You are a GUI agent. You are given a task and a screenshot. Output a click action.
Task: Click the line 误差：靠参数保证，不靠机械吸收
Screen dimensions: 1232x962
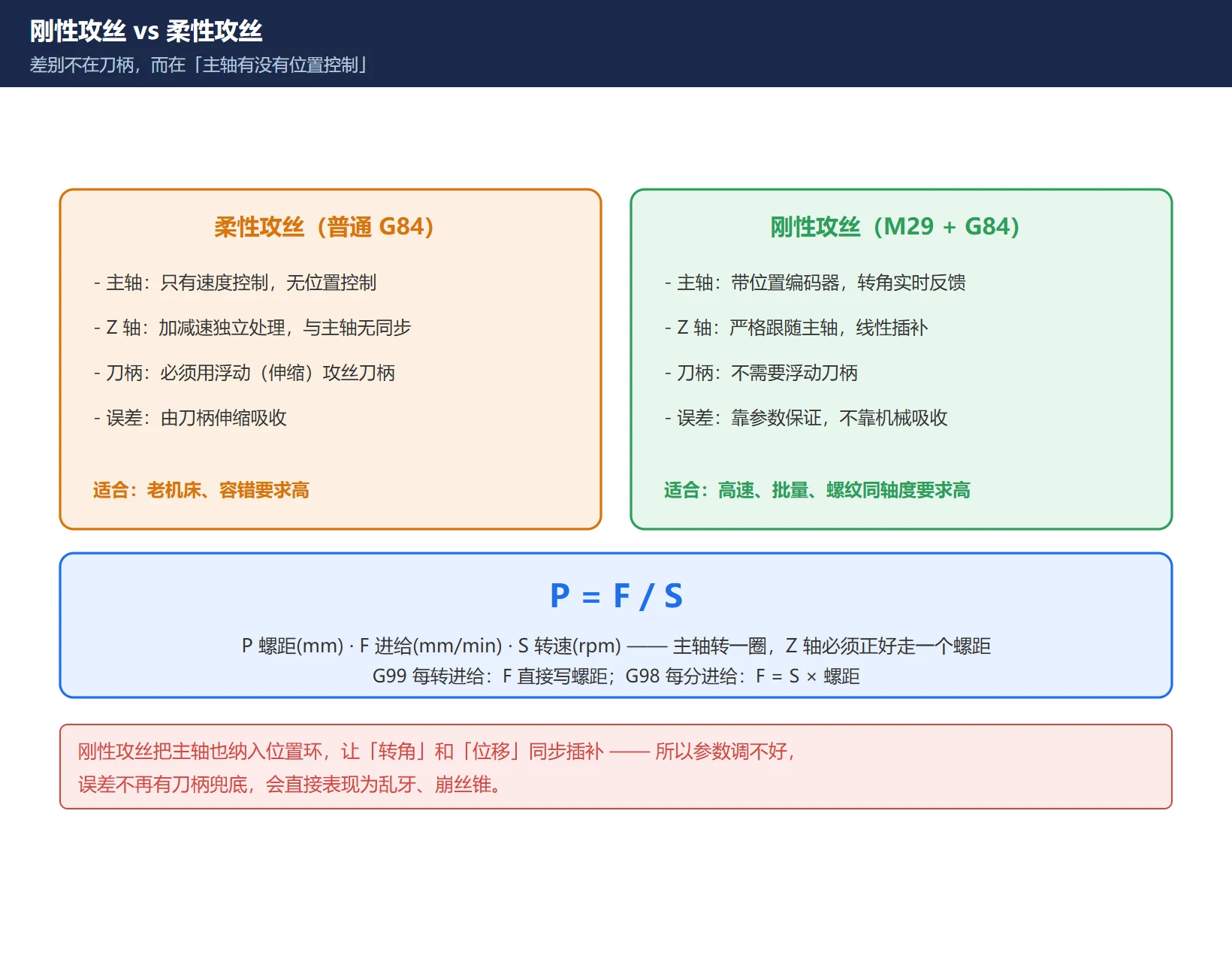tap(806, 418)
